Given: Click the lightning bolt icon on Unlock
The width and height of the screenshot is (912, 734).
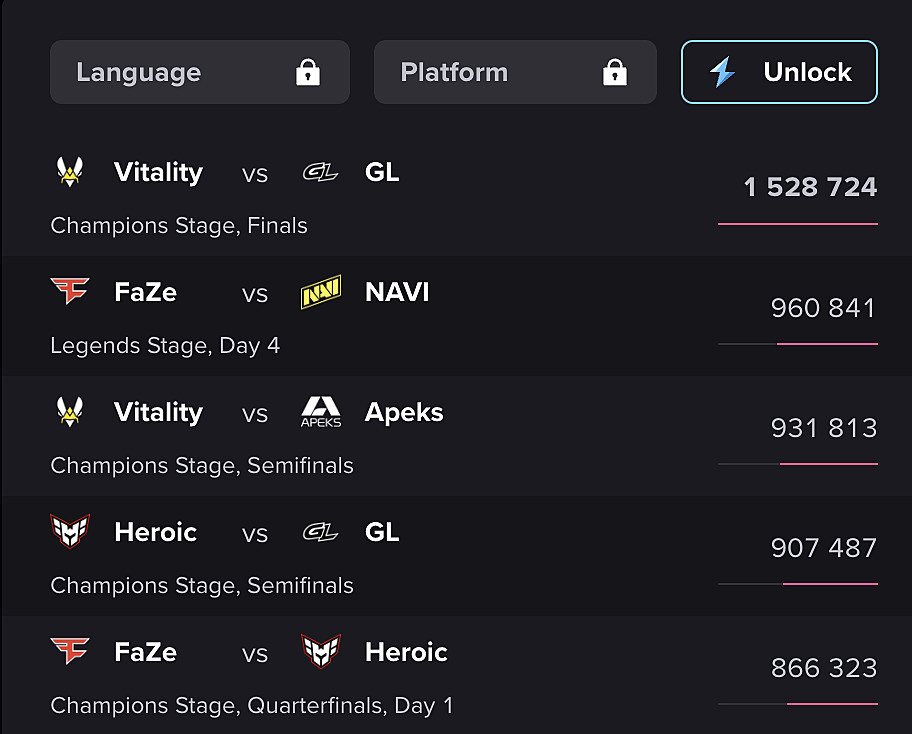Looking at the screenshot, I should point(722,72).
